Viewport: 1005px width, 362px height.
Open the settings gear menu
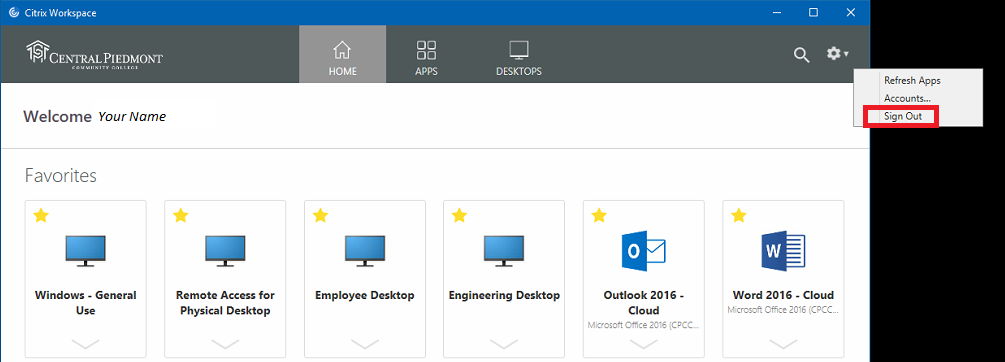(837, 54)
